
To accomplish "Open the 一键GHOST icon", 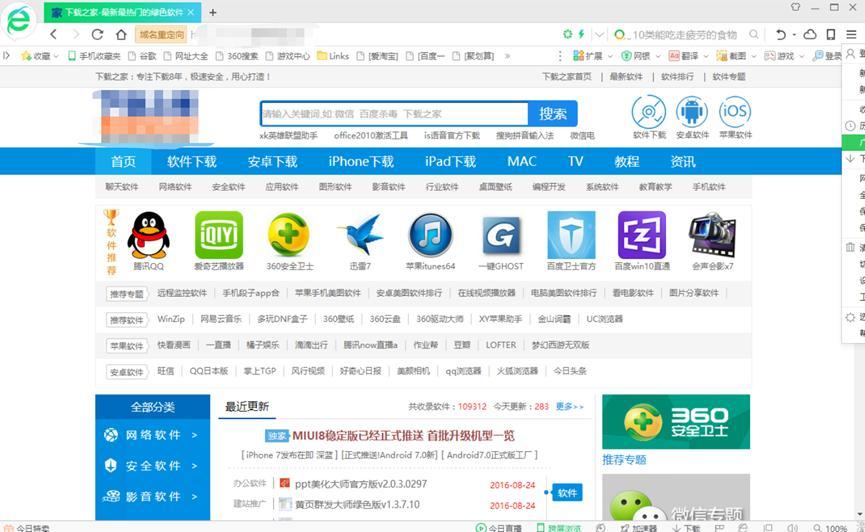I will [x=501, y=236].
